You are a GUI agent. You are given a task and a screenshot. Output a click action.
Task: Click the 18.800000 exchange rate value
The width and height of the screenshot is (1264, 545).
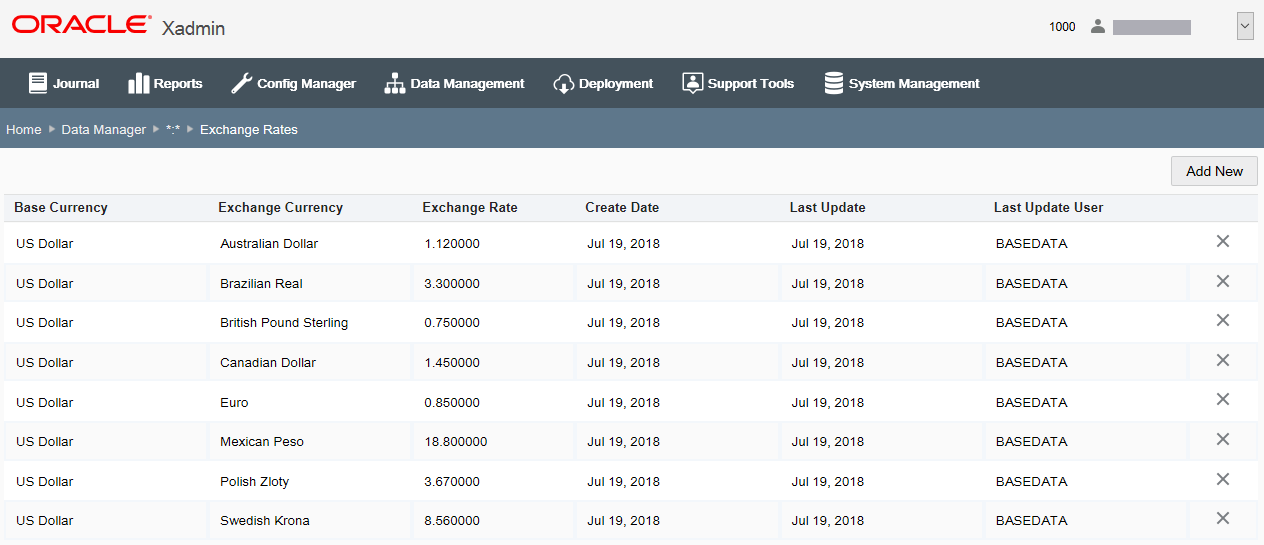tap(456, 441)
